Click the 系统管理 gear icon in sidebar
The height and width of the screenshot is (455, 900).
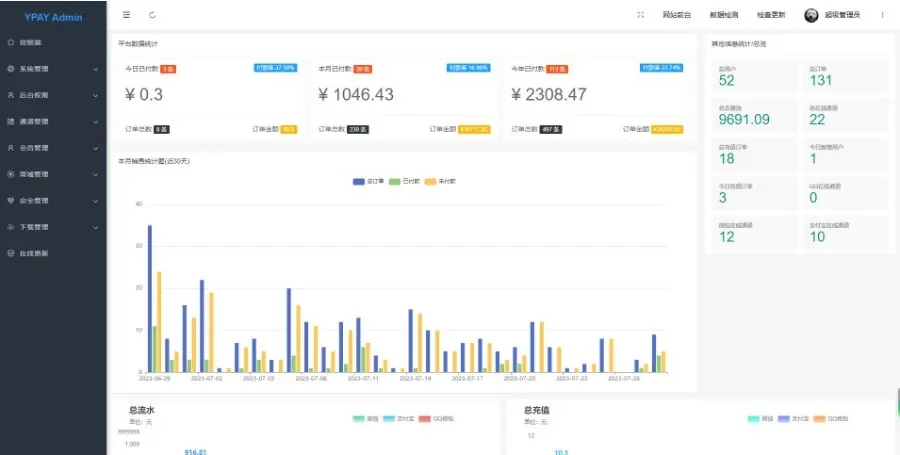[10, 69]
